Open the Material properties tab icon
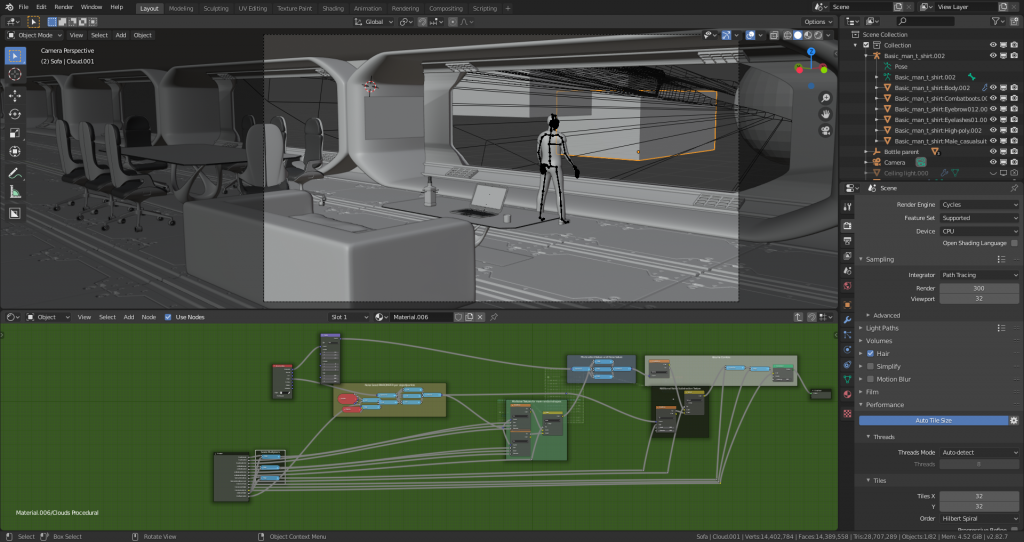Screen dimensions: 1024x542 tap(847, 394)
